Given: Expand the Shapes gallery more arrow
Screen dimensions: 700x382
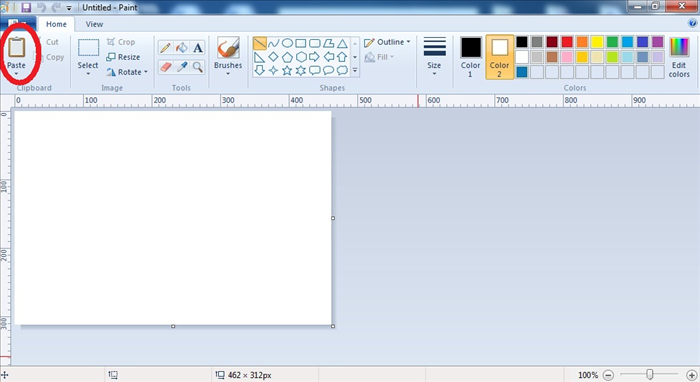Looking at the screenshot, I should tap(355, 71).
